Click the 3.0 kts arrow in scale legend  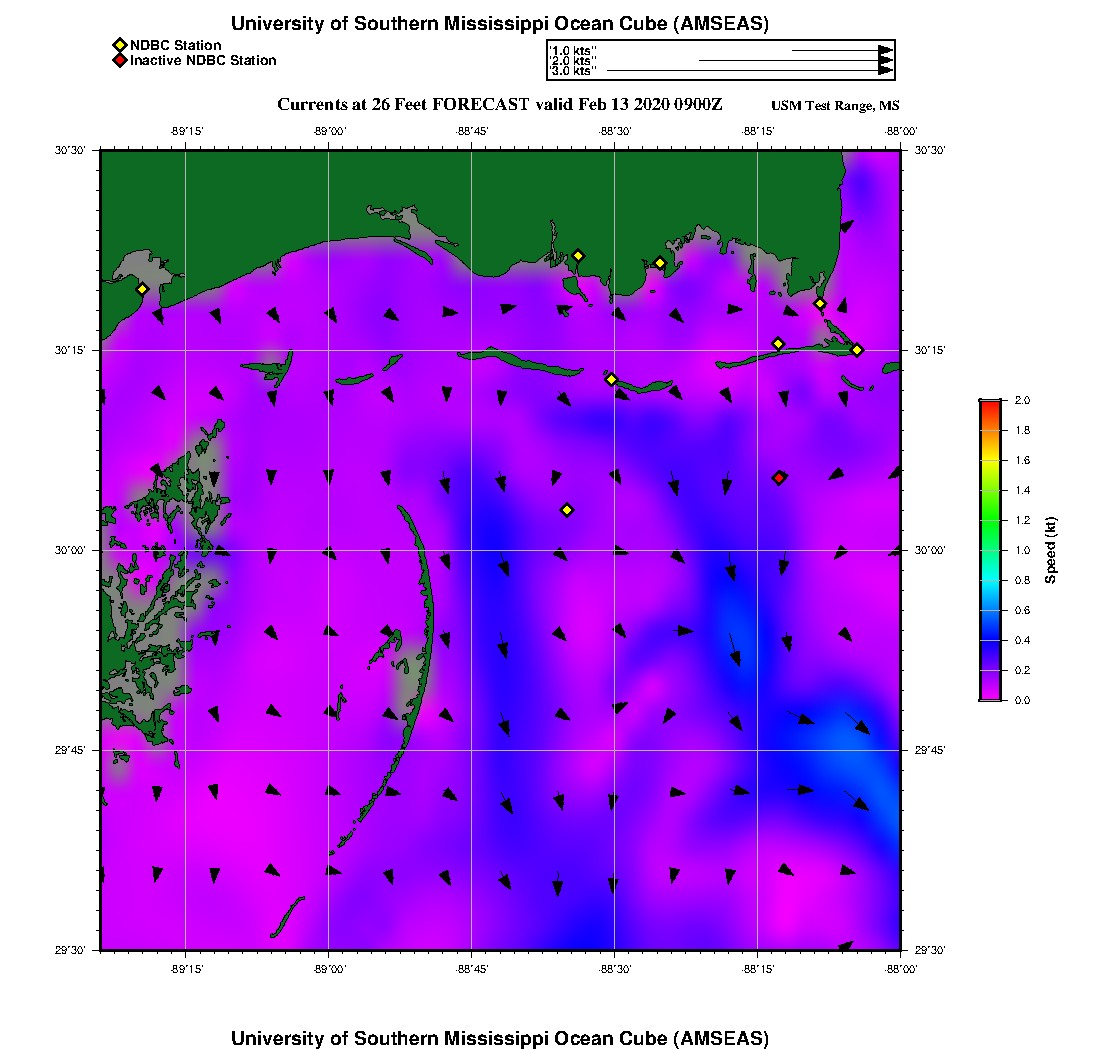point(749,71)
